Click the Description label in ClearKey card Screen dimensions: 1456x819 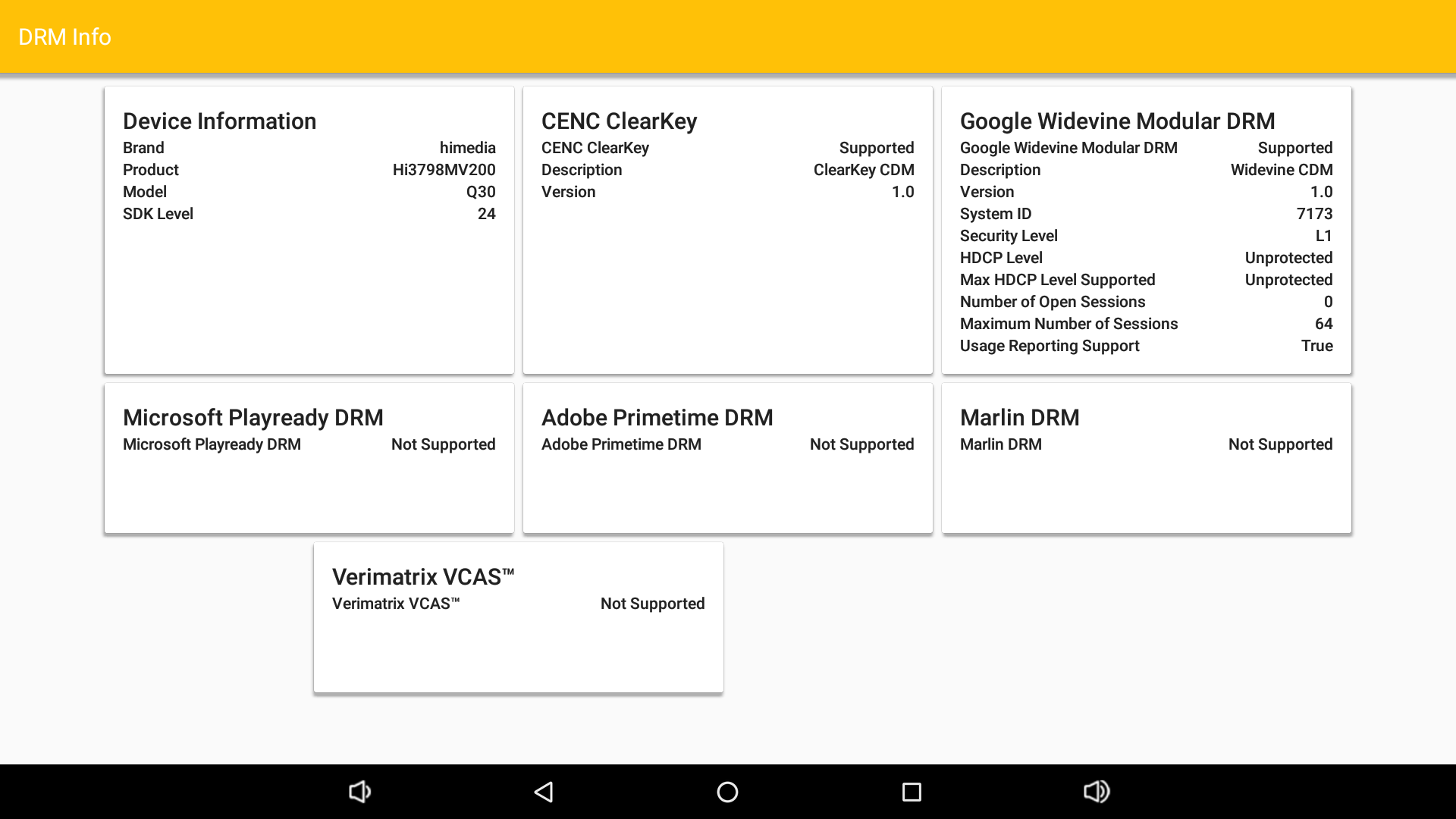pyautogui.click(x=582, y=170)
